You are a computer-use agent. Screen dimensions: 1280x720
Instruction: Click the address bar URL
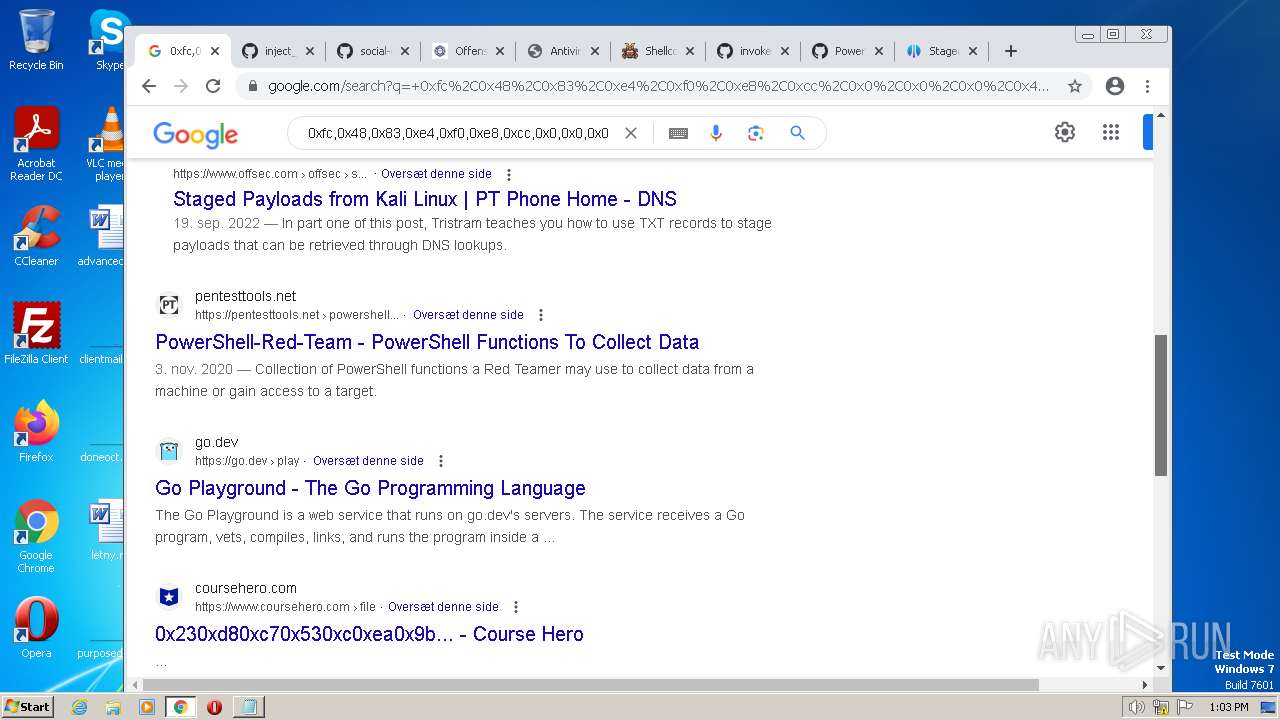(658, 86)
